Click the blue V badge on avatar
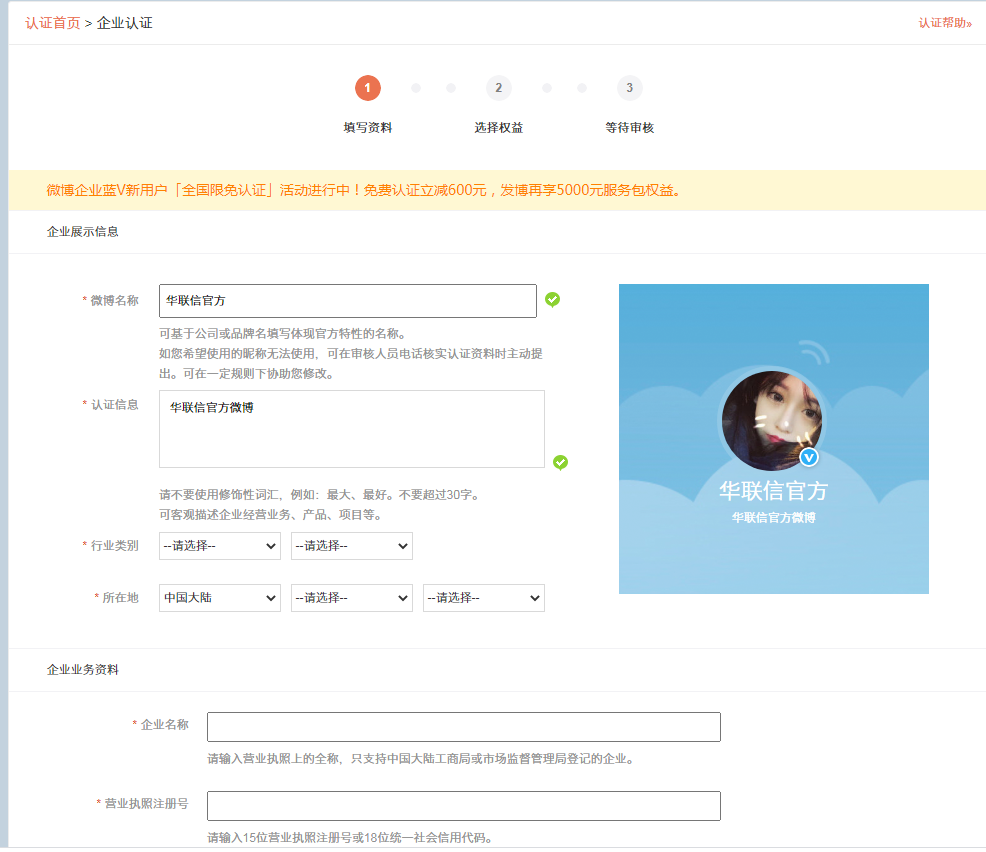This screenshot has height=852, width=986. [x=809, y=458]
